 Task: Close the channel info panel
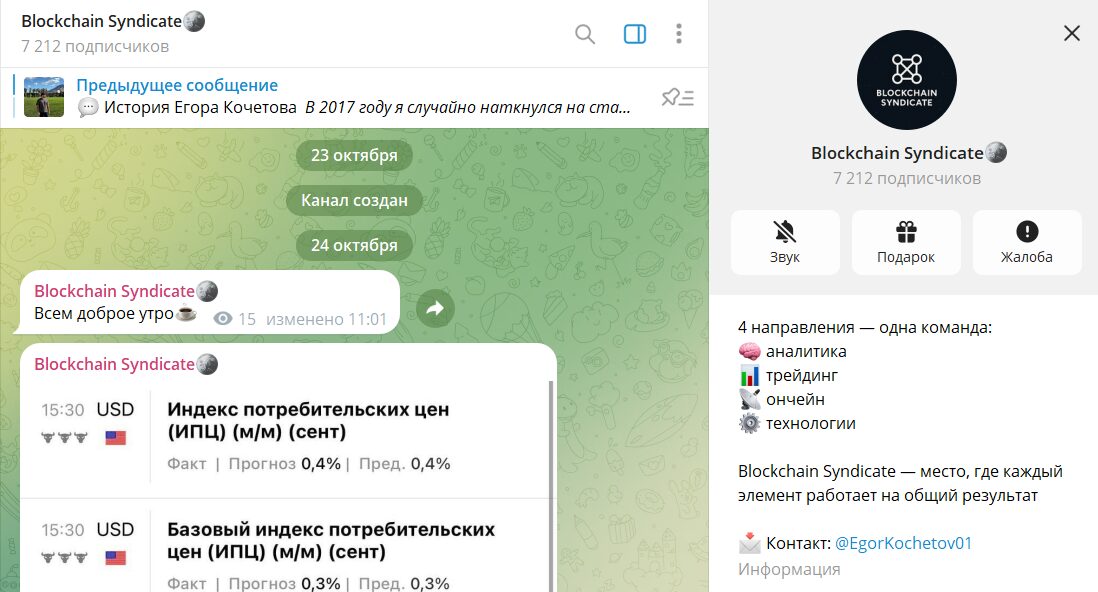tap(1071, 34)
